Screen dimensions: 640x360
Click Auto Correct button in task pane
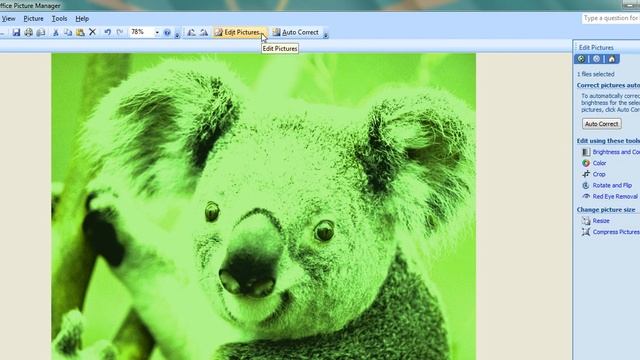602,124
